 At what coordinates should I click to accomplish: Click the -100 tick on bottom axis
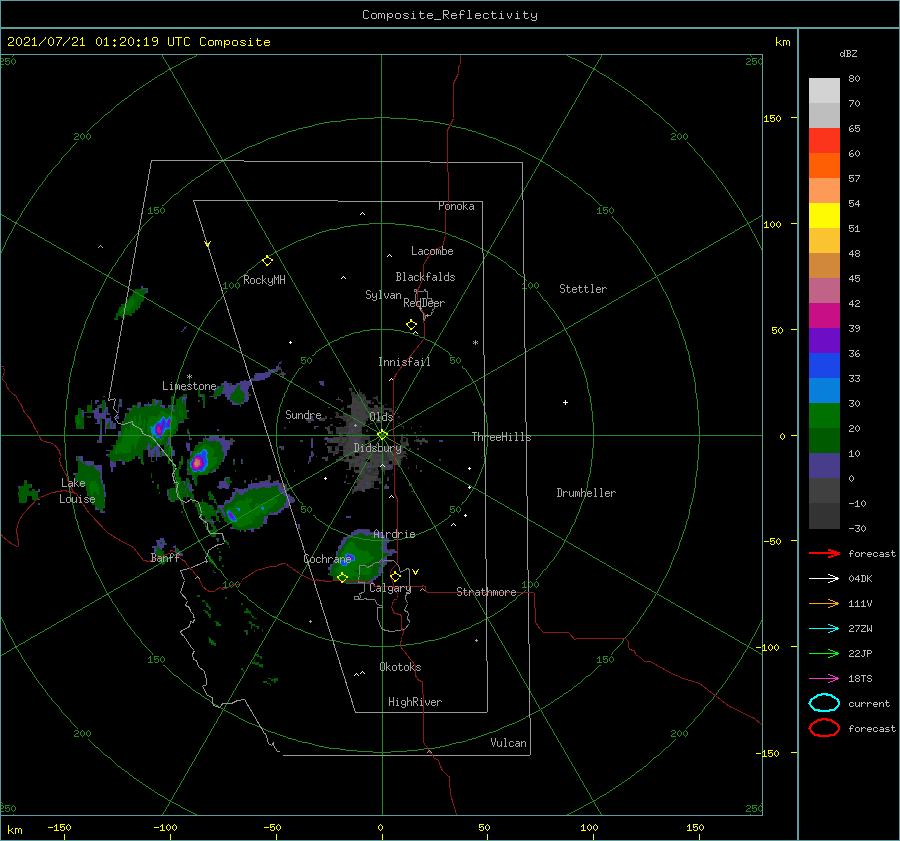165,827
